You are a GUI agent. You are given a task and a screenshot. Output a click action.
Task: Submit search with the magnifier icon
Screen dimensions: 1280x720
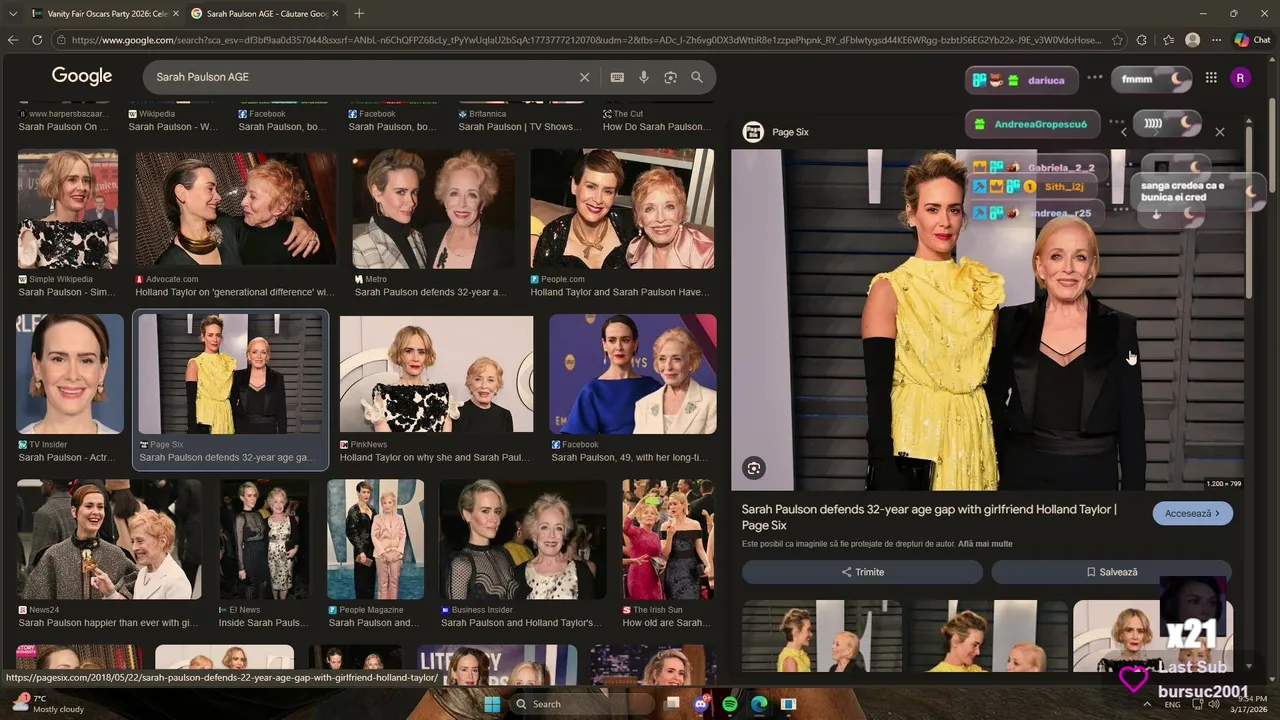(697, 77)
